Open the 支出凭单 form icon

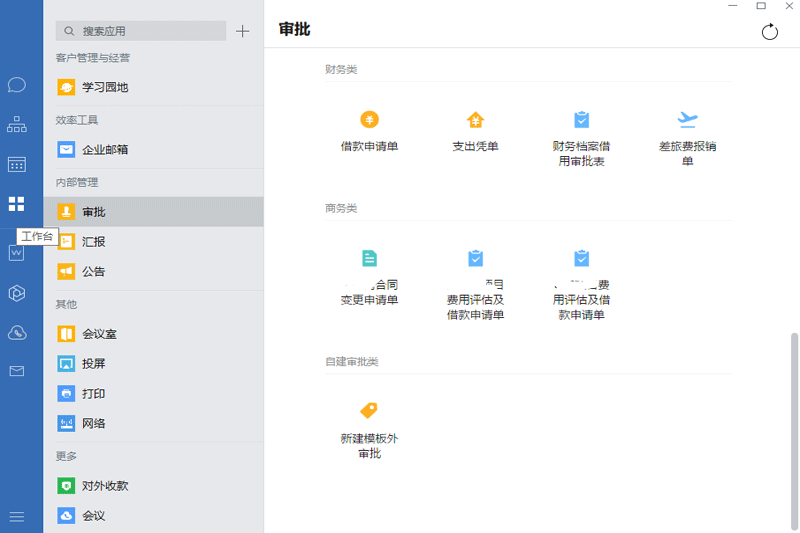click(x=475, y=121)
